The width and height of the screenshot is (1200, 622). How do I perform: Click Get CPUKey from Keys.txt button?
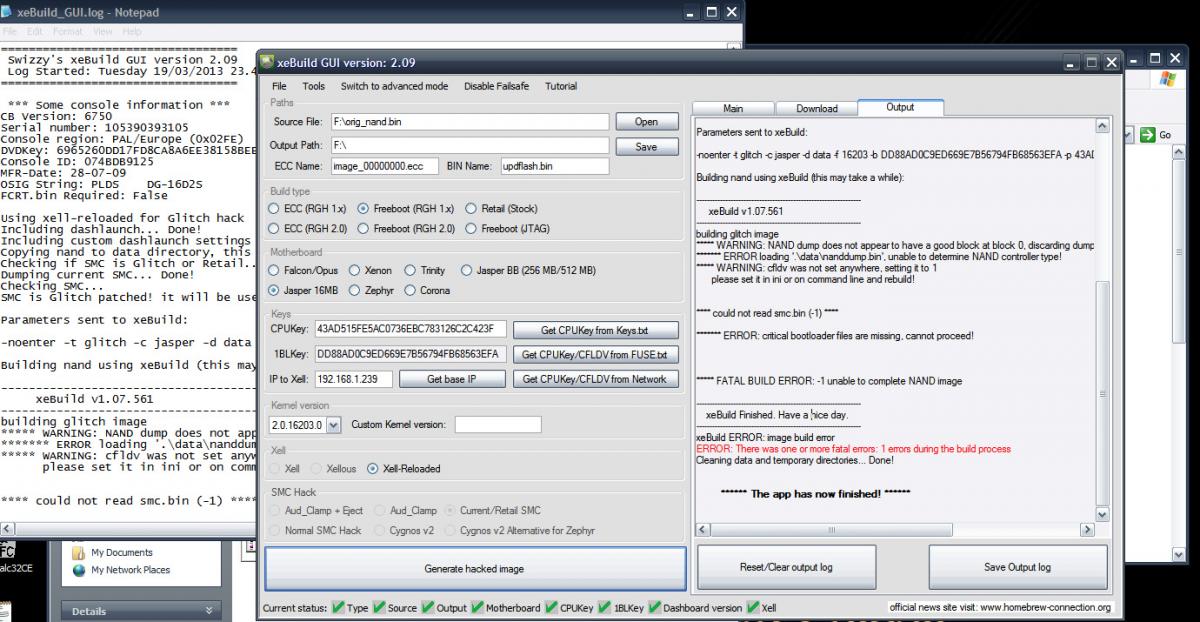tap(594, 330)
